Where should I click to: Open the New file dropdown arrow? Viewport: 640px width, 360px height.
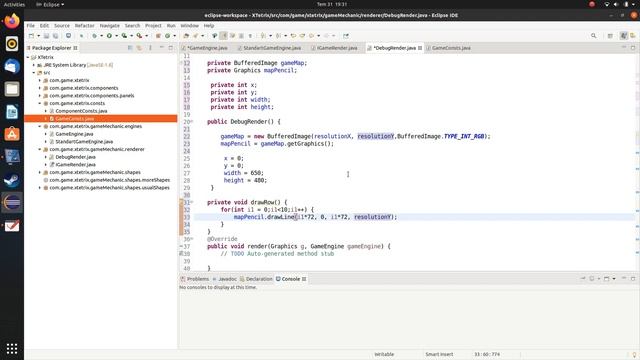38,36
